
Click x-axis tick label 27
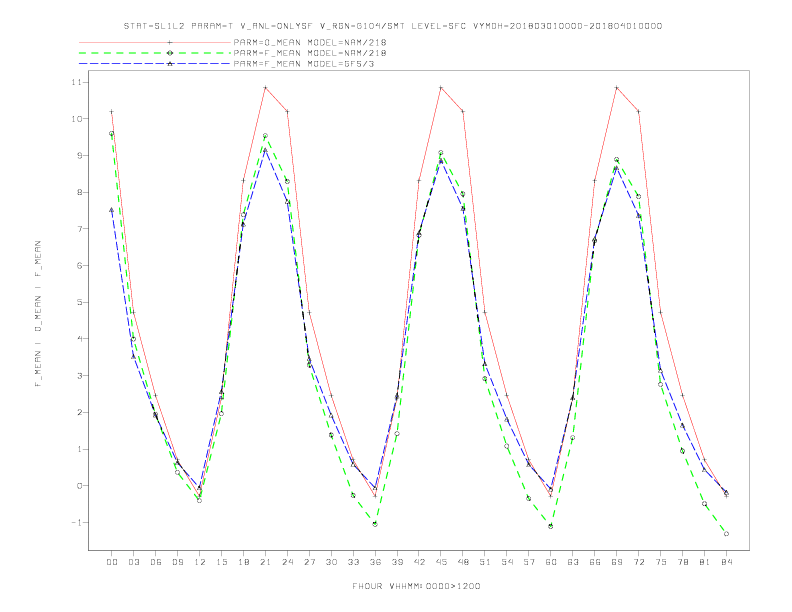tap(309, 562)
